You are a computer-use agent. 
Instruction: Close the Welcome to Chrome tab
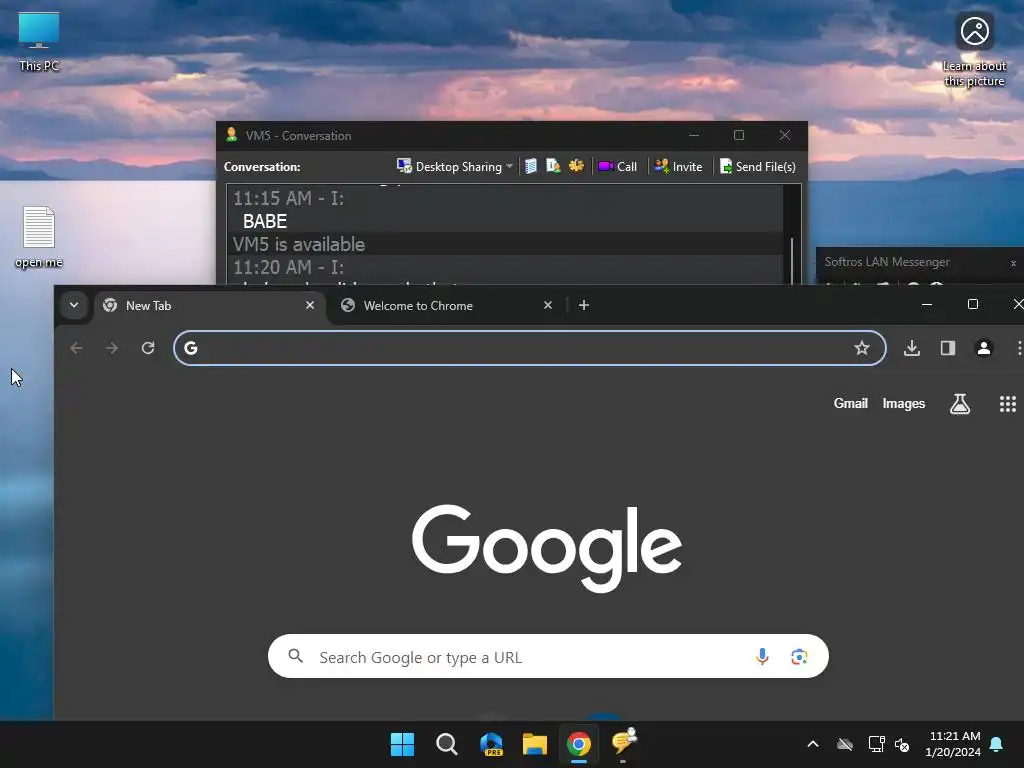click(548, 305)
